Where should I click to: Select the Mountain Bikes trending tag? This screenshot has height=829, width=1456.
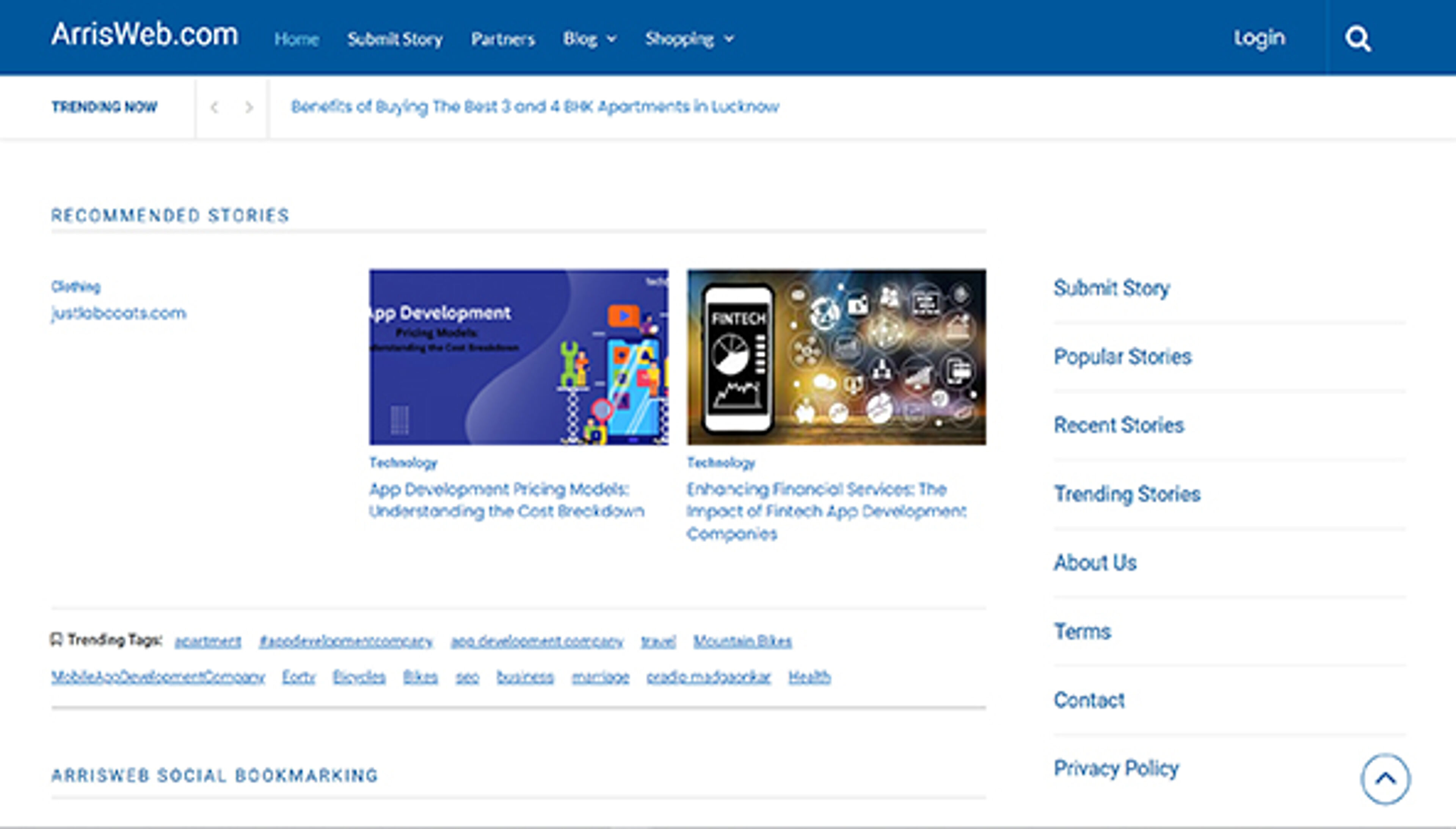742,641
